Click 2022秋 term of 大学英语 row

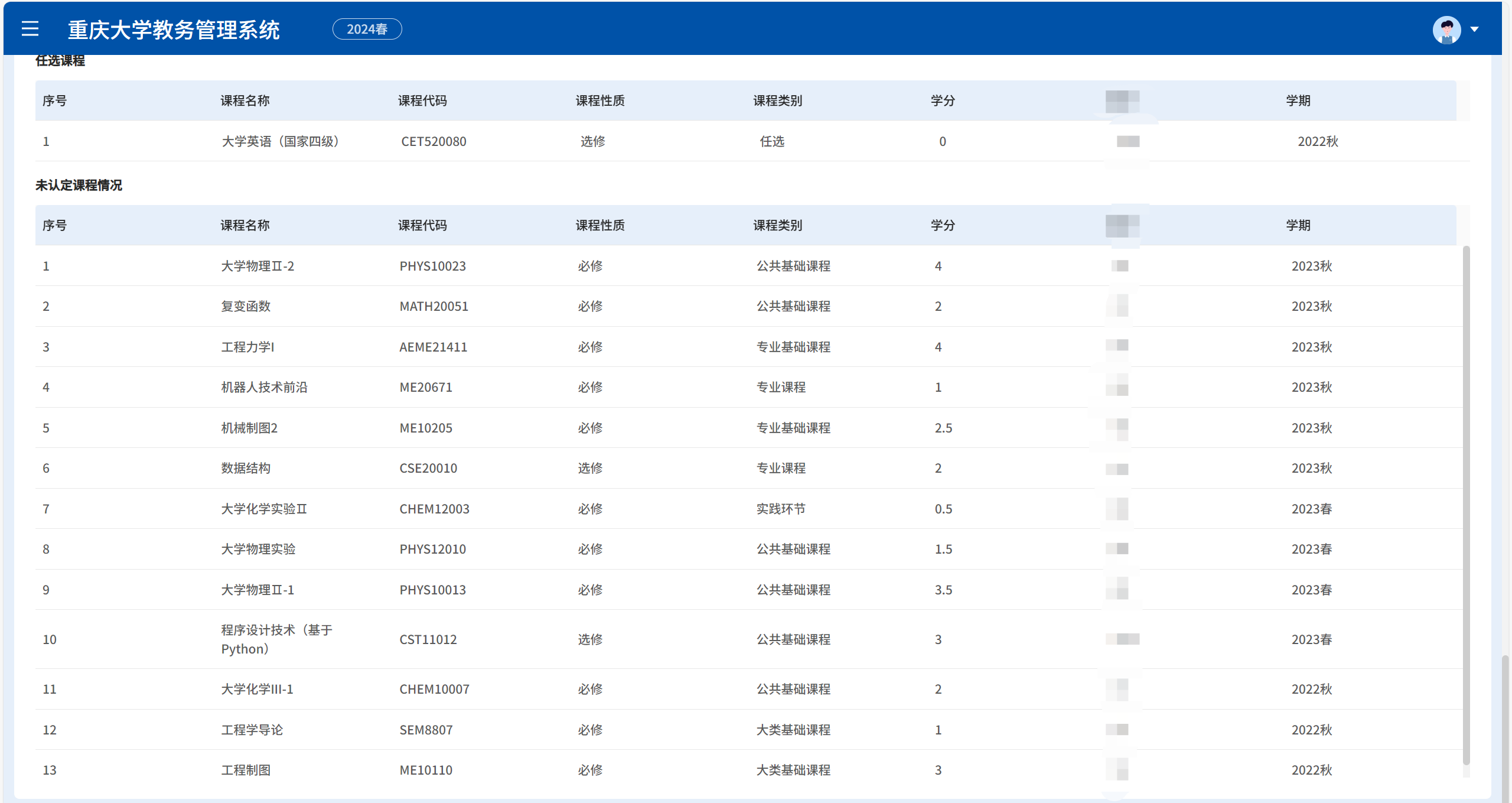coord(1318,141)
